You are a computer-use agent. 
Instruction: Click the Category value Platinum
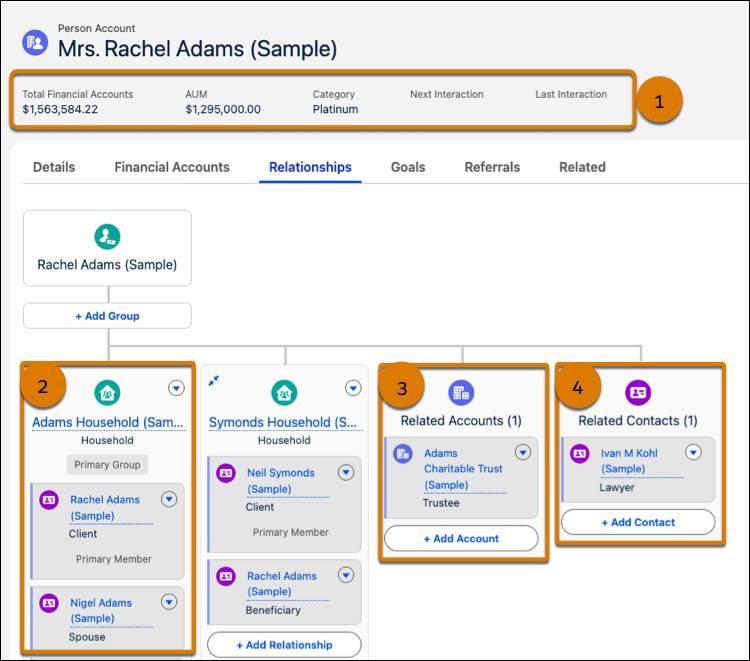(335, 109)
